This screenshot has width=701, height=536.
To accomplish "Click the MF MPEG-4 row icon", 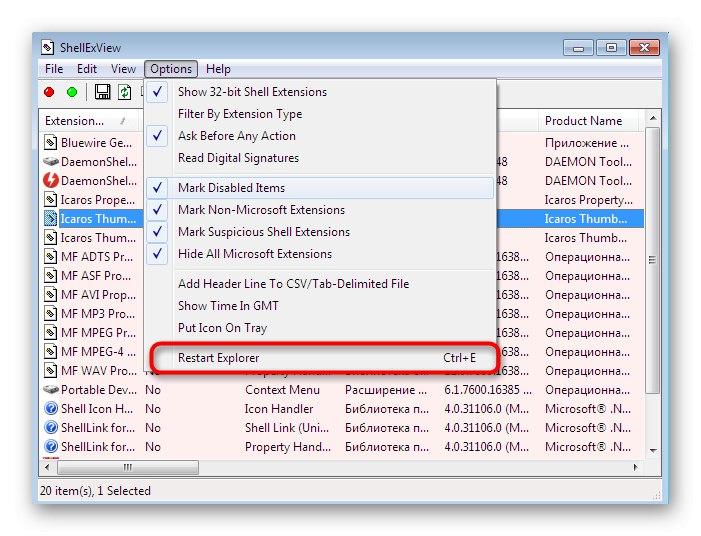I will point(51,351).
